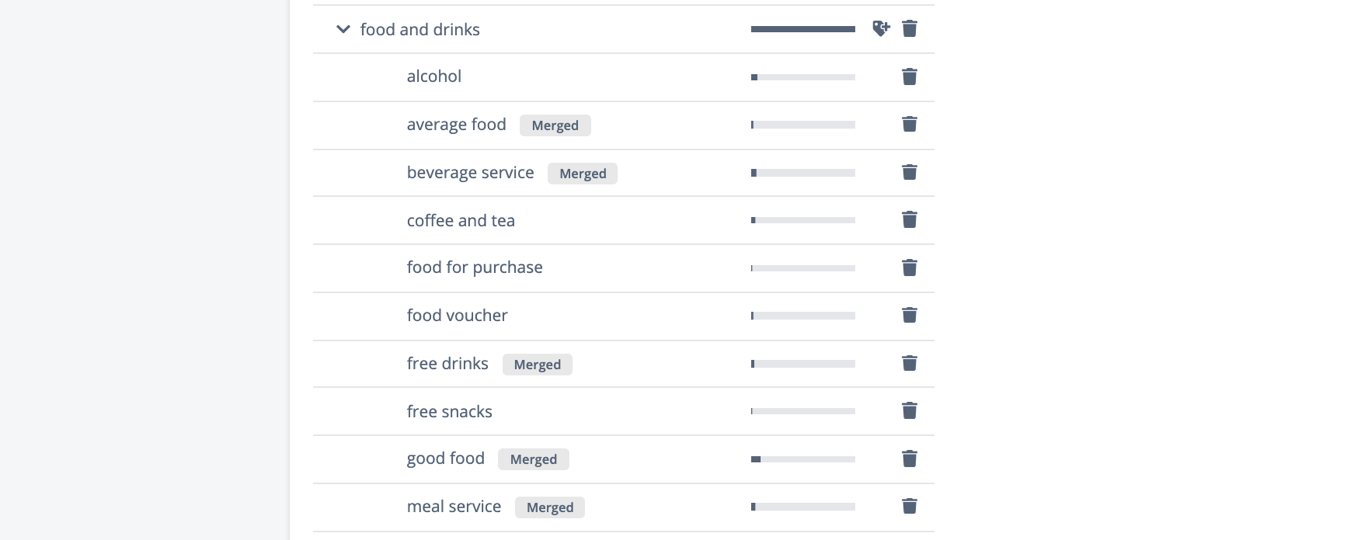Delete the alcohol topic
Image resolution: width=1360 pixels, height=540 pixels.
tap(909, 76)
